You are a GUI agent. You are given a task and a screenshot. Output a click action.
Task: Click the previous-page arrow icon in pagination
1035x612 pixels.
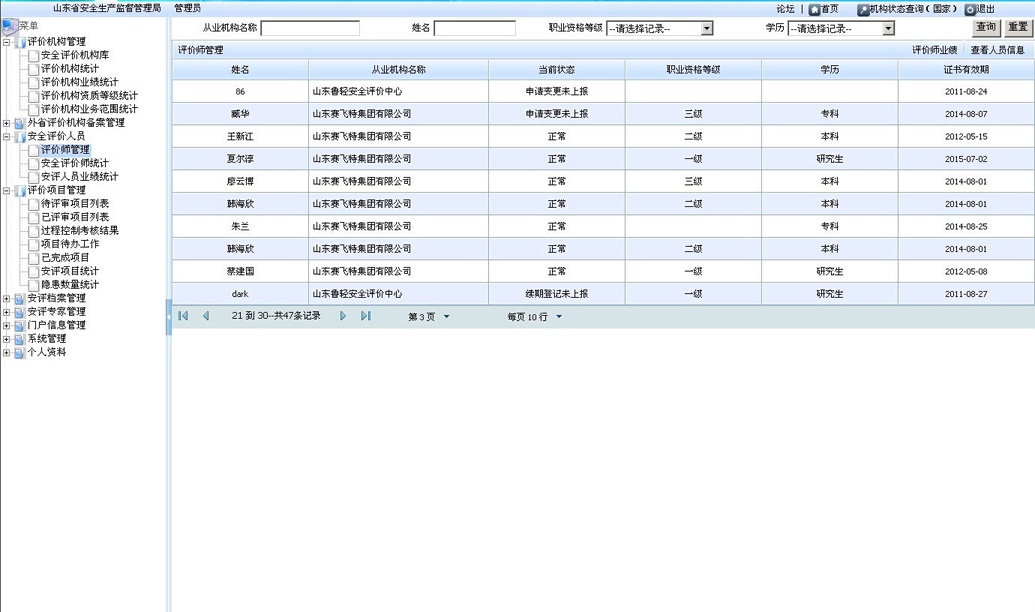coord(205,316)
